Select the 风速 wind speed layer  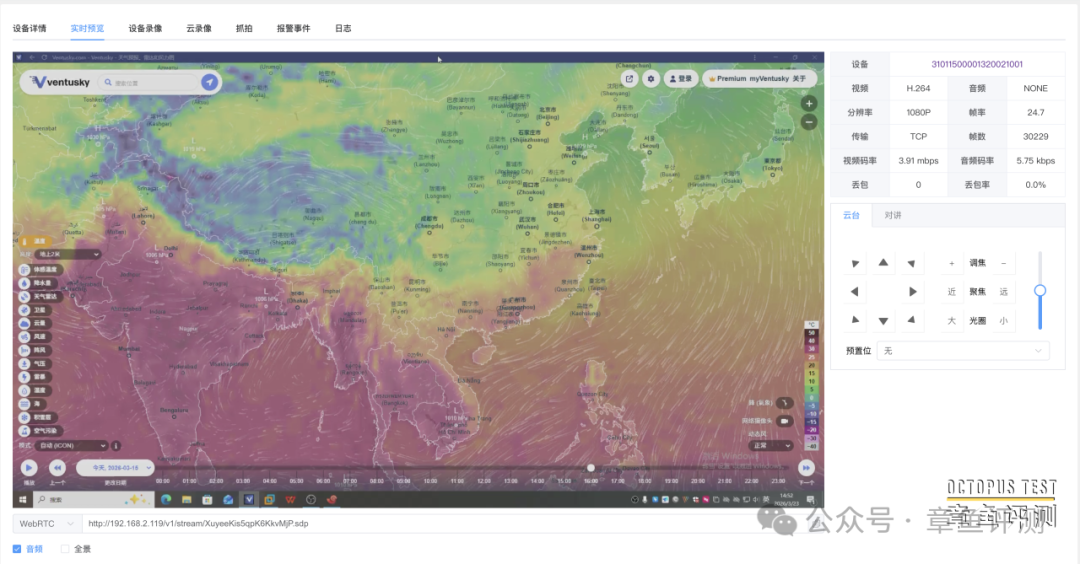[33, 337]
